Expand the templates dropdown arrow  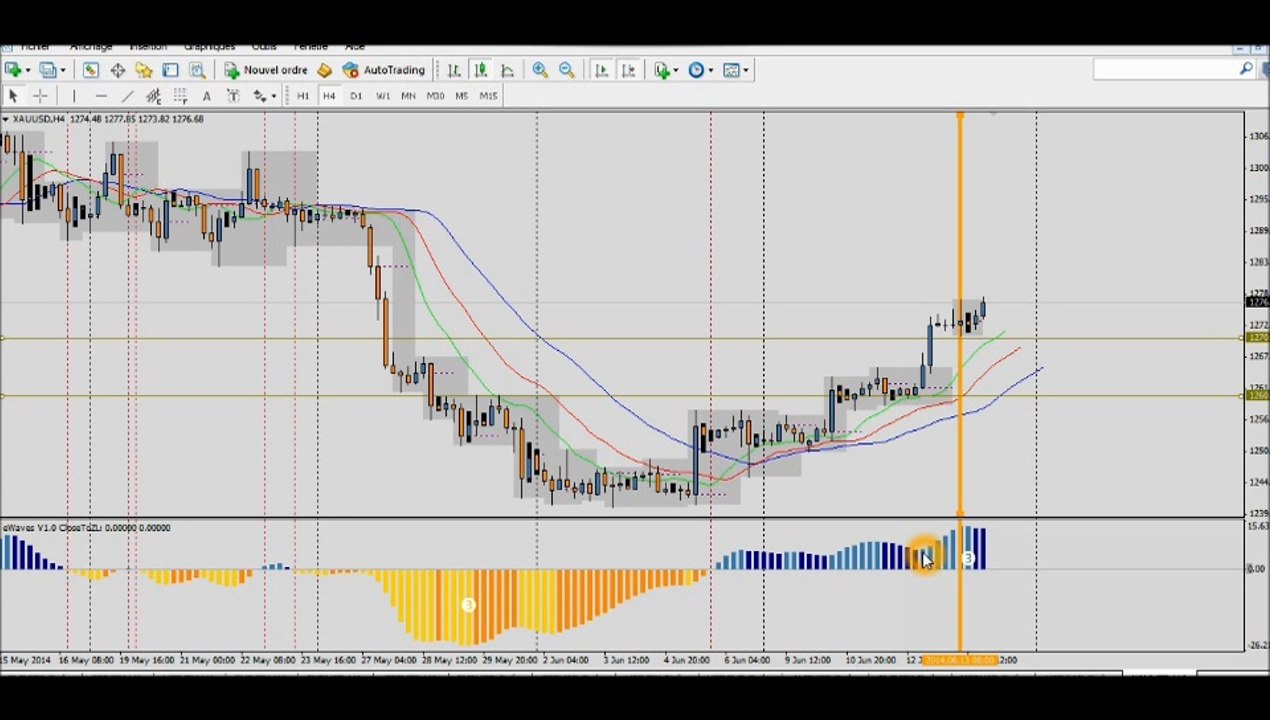click(x=746, y=70)
